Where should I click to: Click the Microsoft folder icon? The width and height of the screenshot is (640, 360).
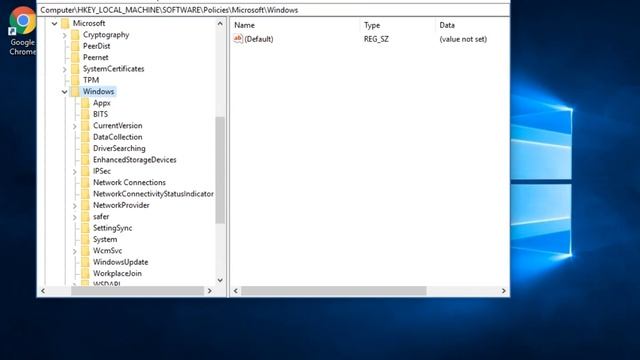(65, 23)
